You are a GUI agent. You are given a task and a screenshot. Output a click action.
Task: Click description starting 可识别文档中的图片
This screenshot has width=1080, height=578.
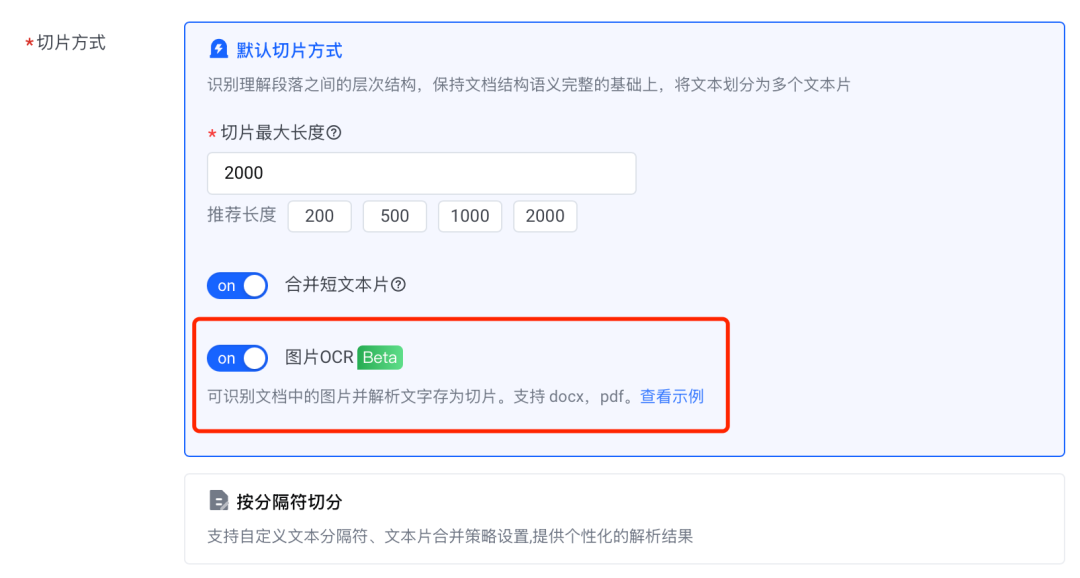421,397
